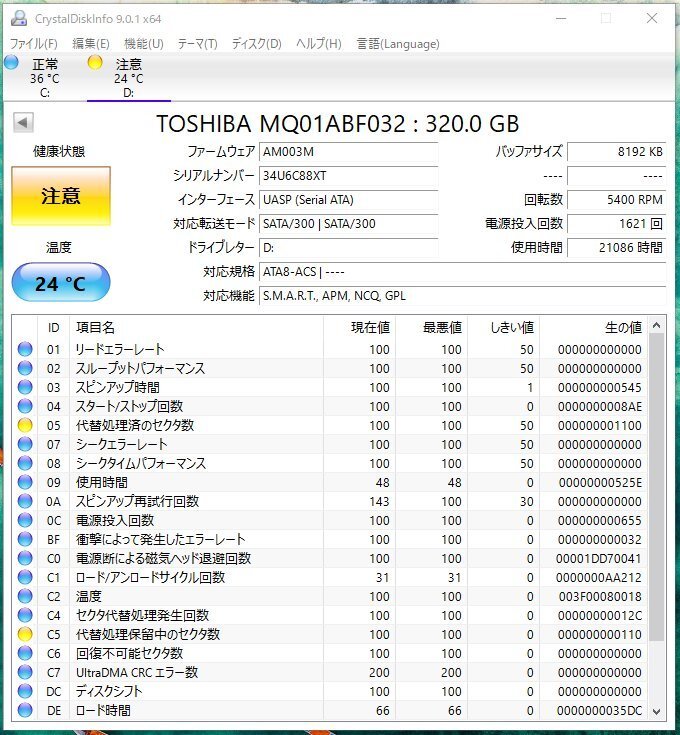Click the blue status icon for ID DE
The image size is (680, 735).
point(25,710)
